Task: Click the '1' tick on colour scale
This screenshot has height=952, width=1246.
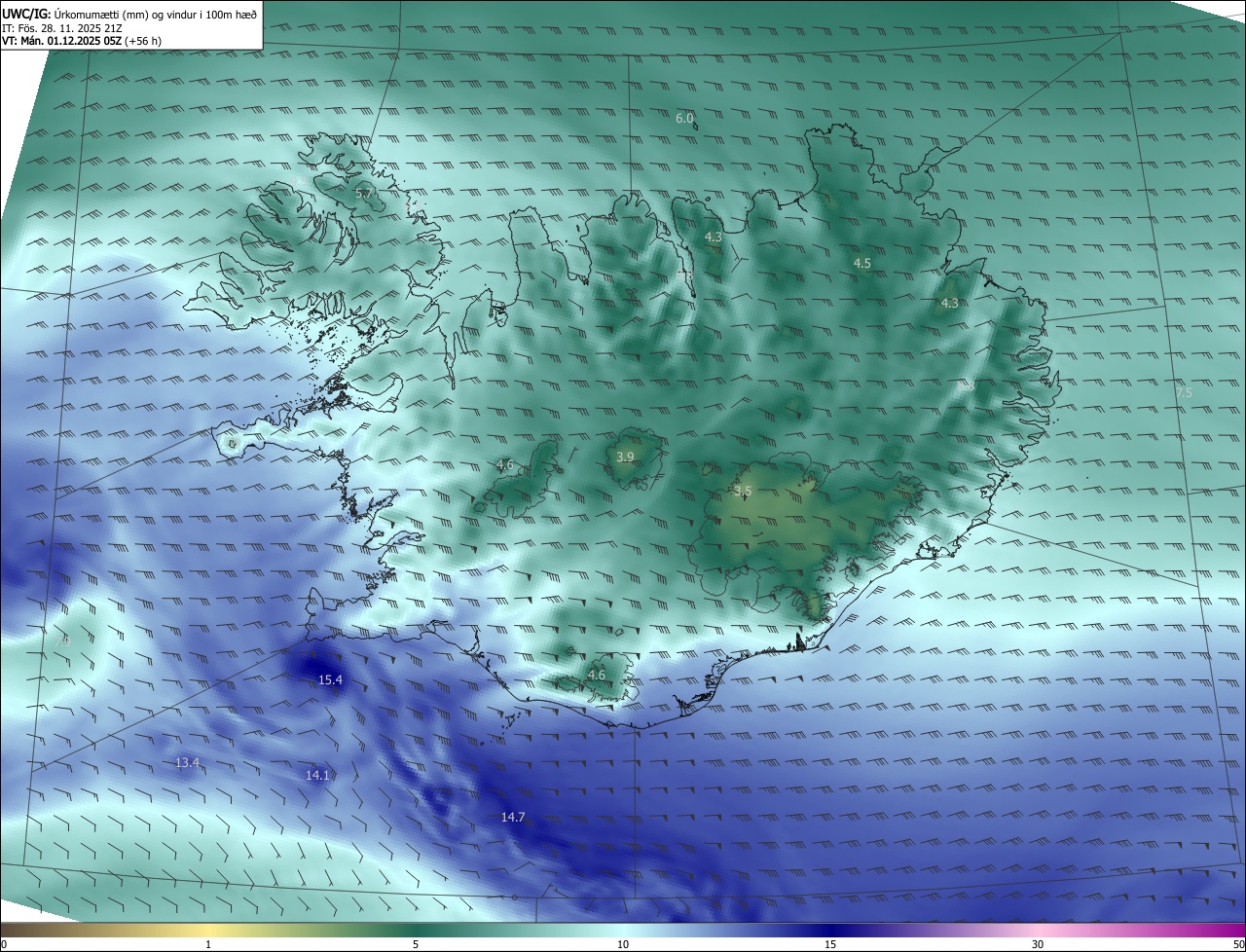Action: (x=208, y=944)
